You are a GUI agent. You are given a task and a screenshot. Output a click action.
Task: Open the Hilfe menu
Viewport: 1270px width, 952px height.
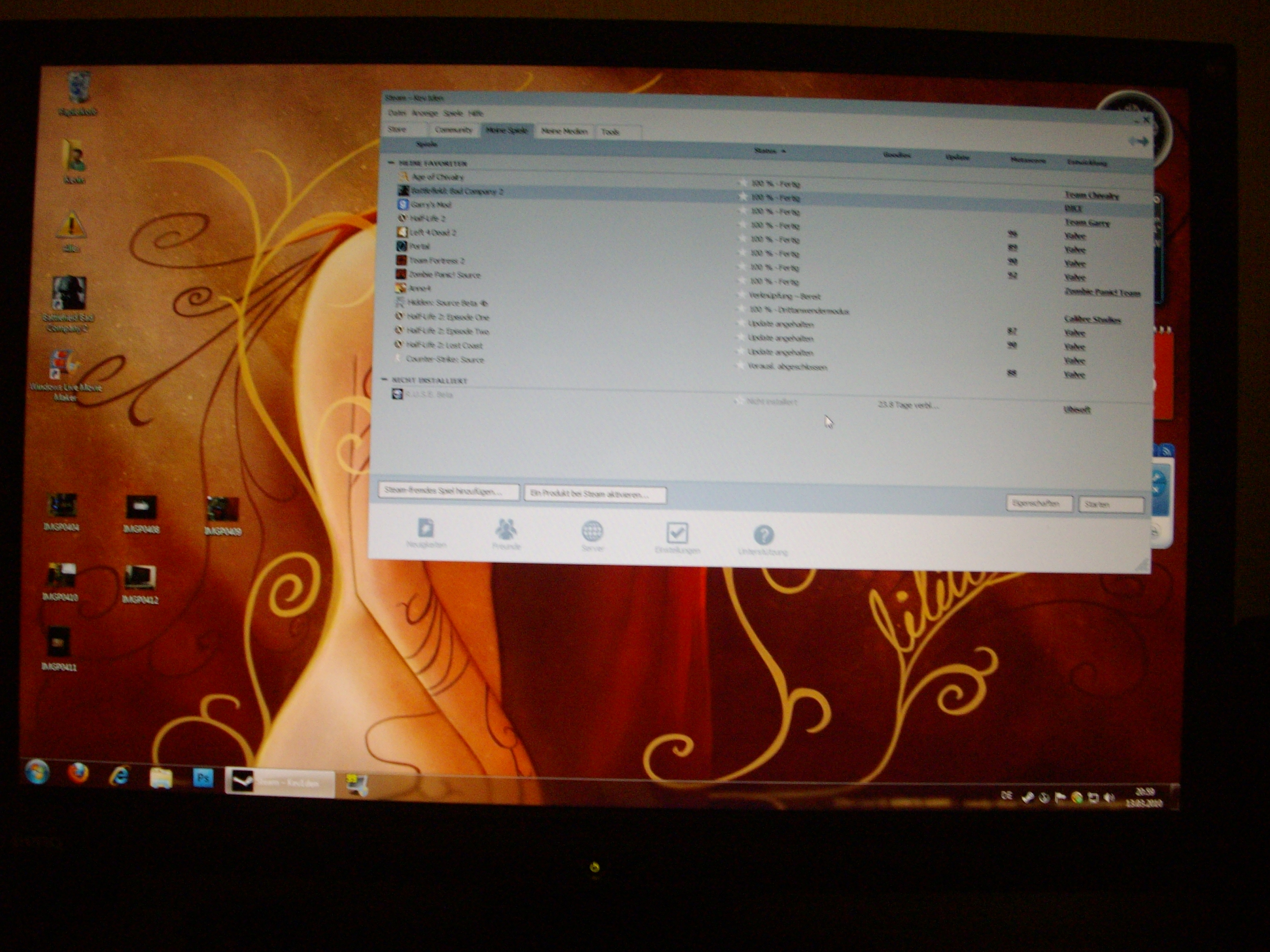coord(475,114)
